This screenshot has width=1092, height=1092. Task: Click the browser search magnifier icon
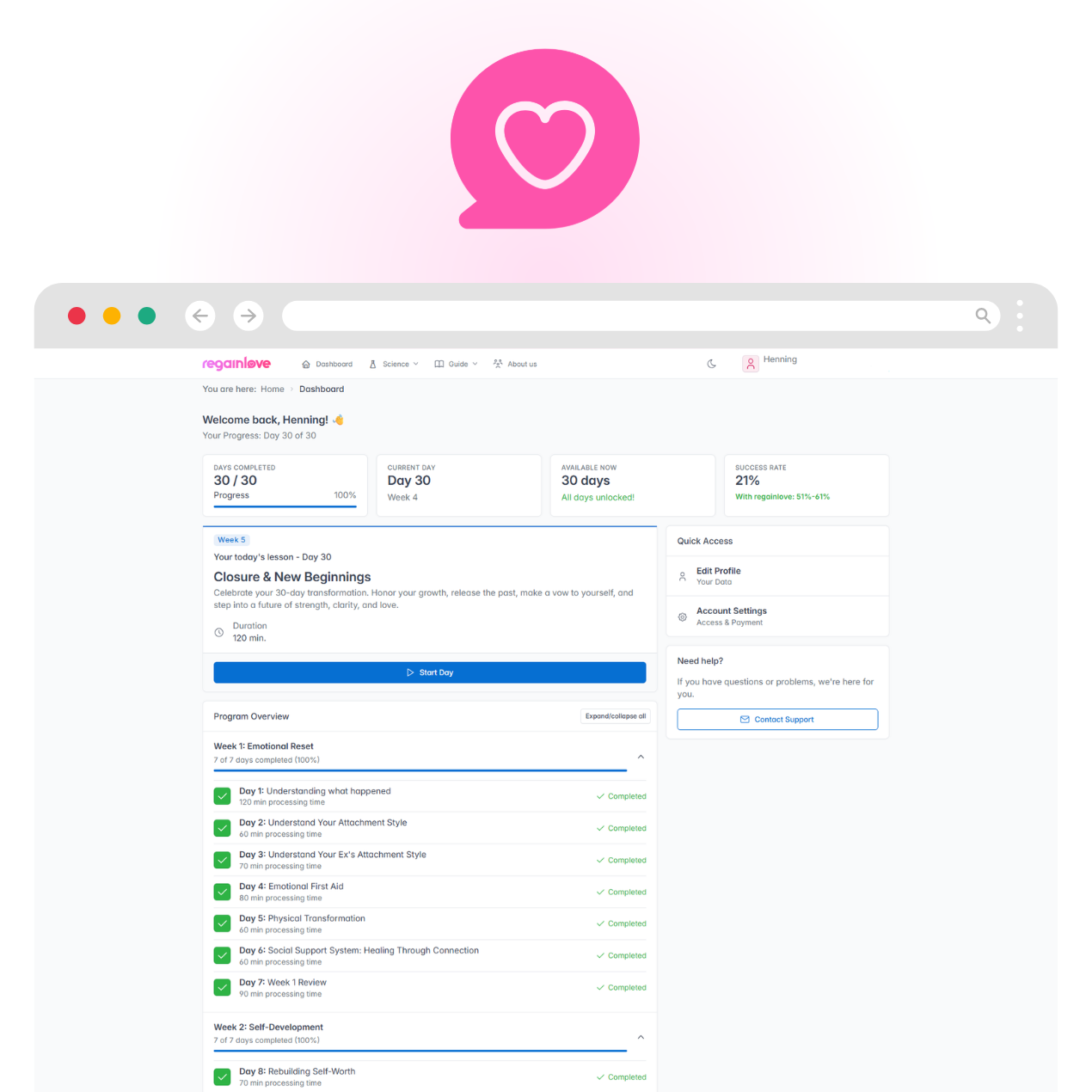click(983, 316)
